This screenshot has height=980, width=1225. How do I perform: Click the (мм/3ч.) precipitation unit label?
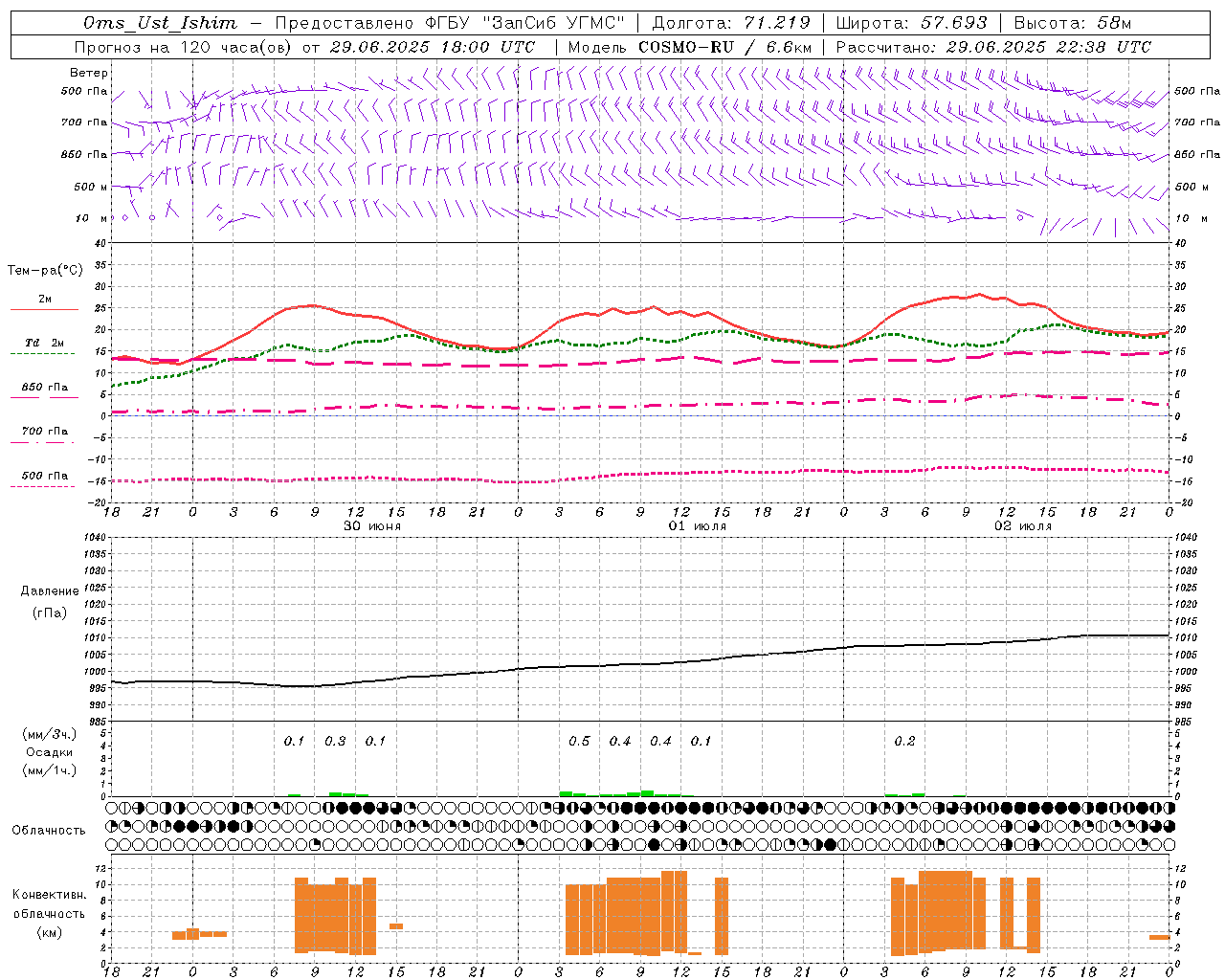point(50,735)
